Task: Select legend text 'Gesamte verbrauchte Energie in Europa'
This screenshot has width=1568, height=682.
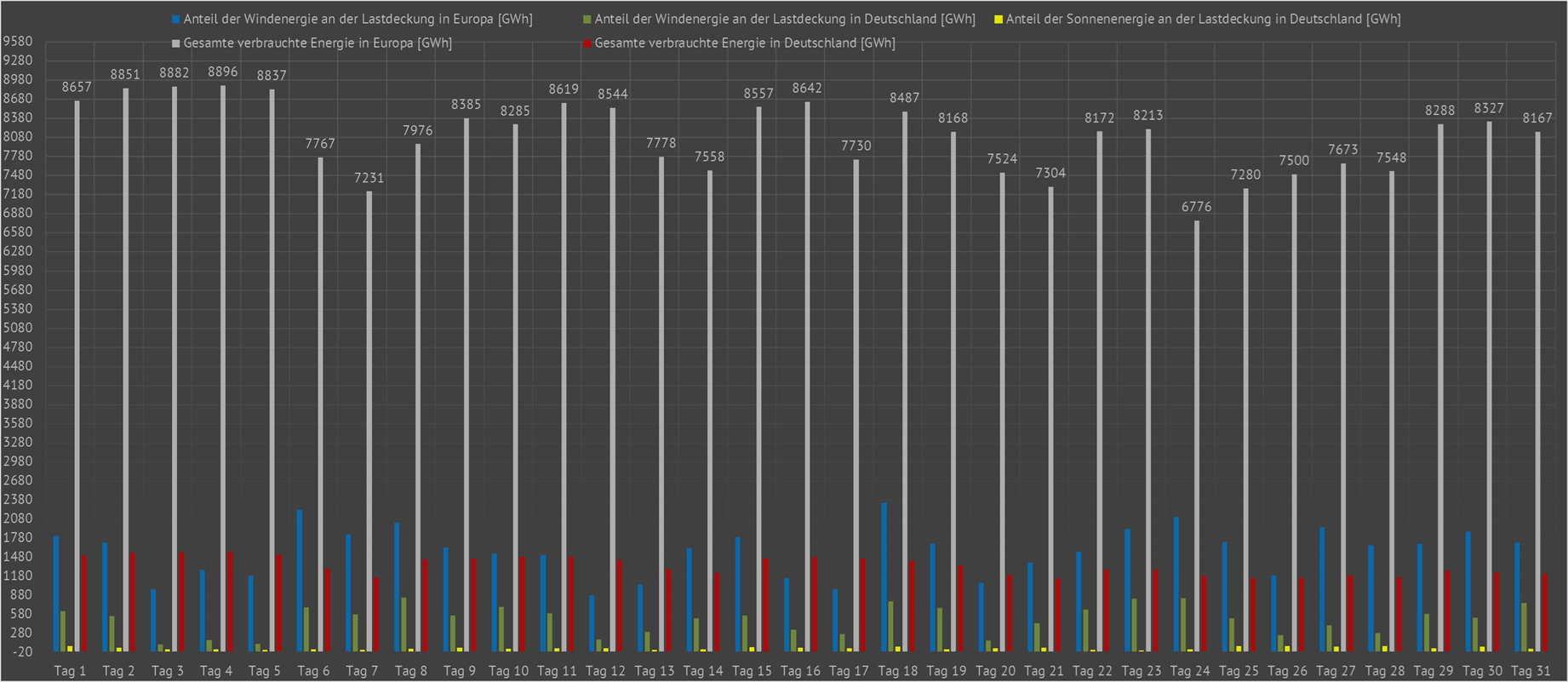Action: click(x=317, y=43)
